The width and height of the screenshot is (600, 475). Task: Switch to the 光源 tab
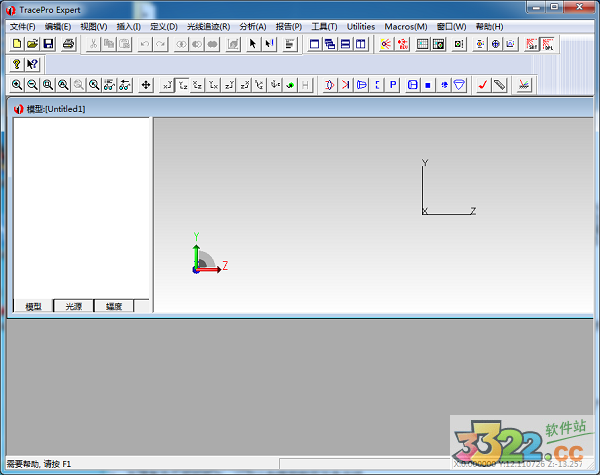coord(74,306)
